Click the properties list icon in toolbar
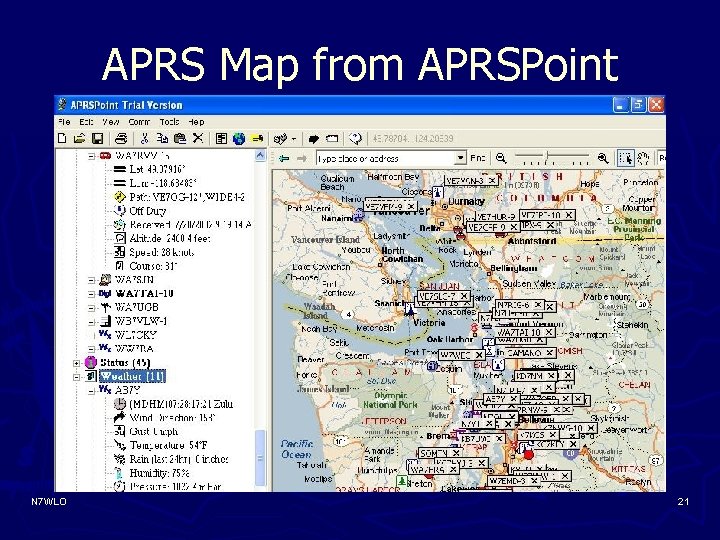Viewport: 720px width, 540px height. click(x=221, y=138)
